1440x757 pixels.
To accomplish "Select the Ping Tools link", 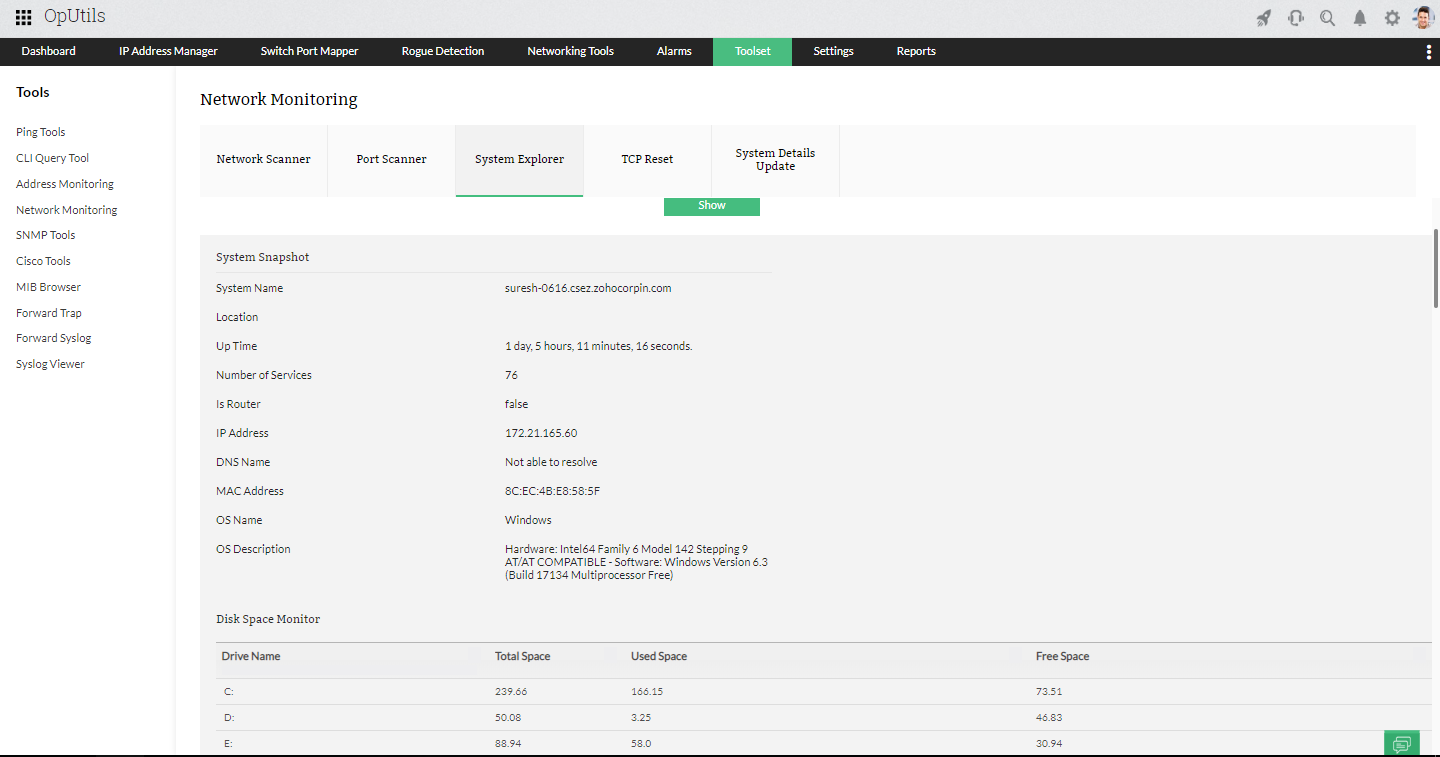I will (x=40, y=131).
